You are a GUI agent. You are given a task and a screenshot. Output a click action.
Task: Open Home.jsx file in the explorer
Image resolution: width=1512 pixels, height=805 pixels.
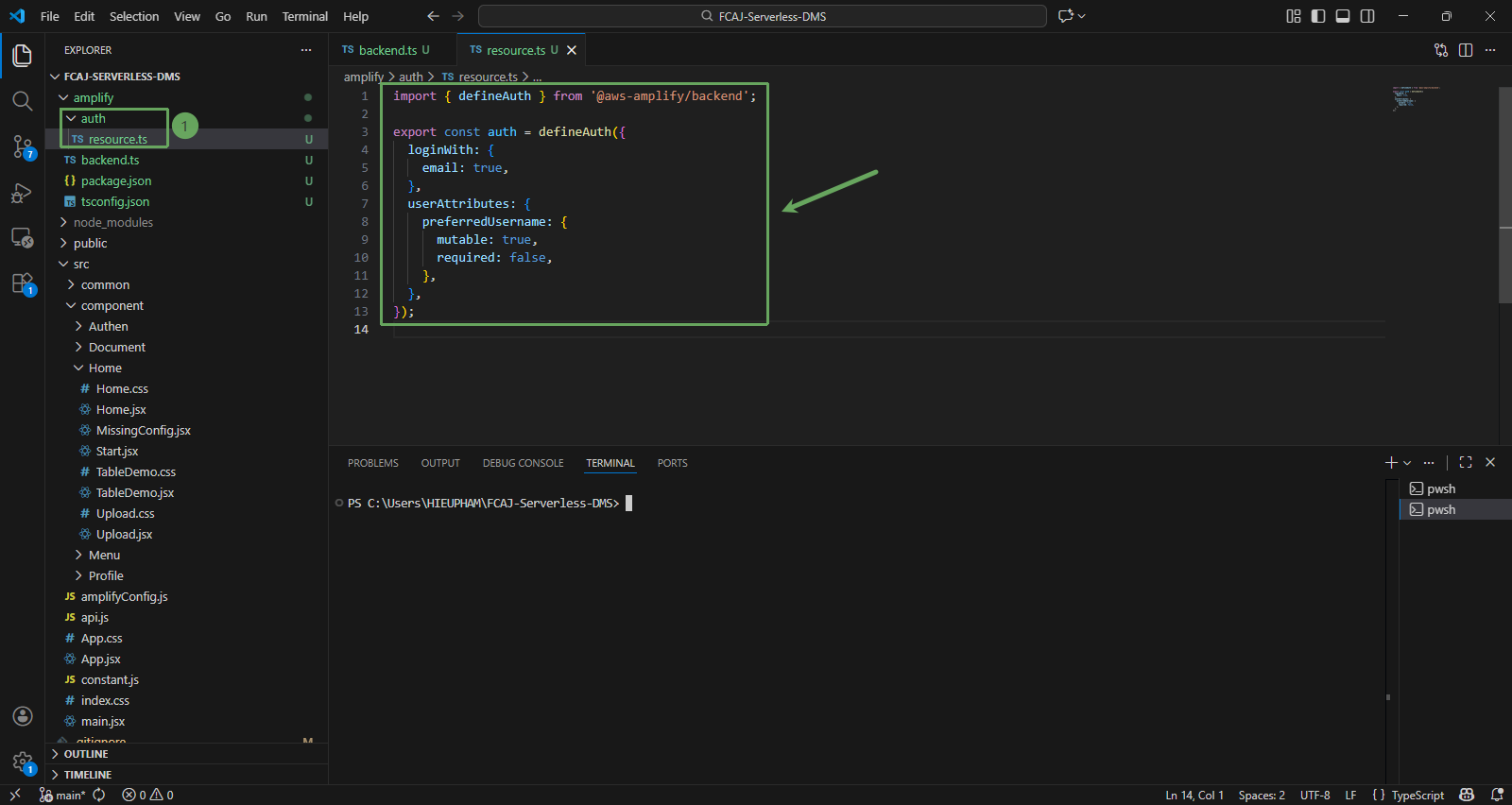click(x=121, y=409)
